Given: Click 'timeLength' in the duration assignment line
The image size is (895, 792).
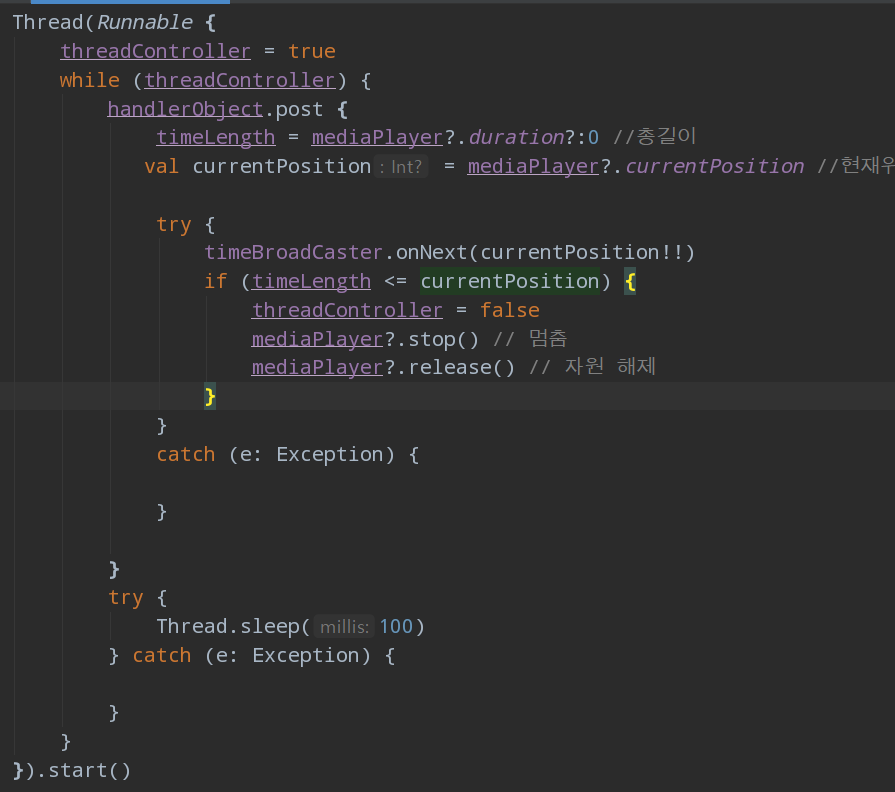Looking at the screenshot, I should pos(216,138).
